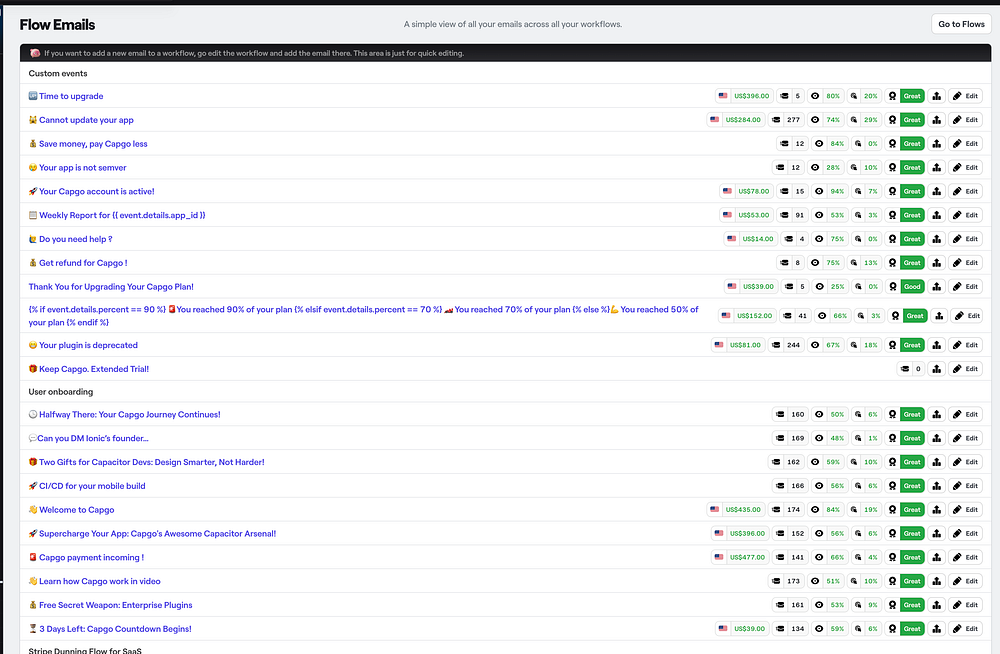Screen dimensions: 1000x654
Task: Click the 'Good' rating badge on Thank You row
Action: point(912,287)
